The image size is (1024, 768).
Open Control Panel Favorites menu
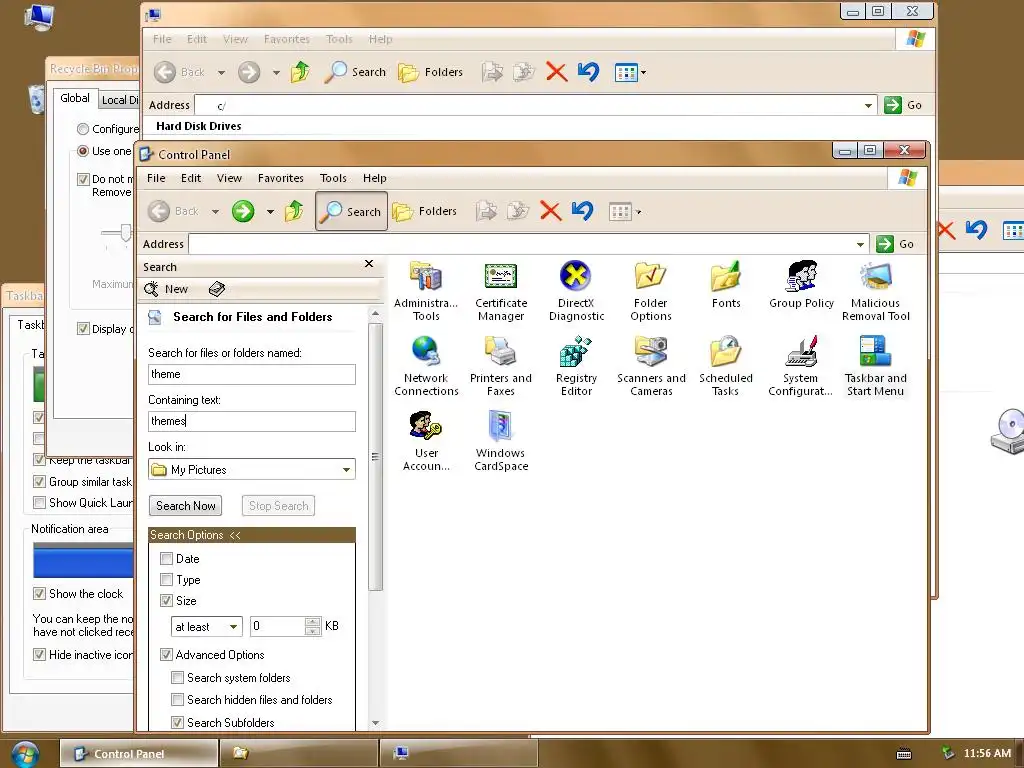(x=280, y=178)
